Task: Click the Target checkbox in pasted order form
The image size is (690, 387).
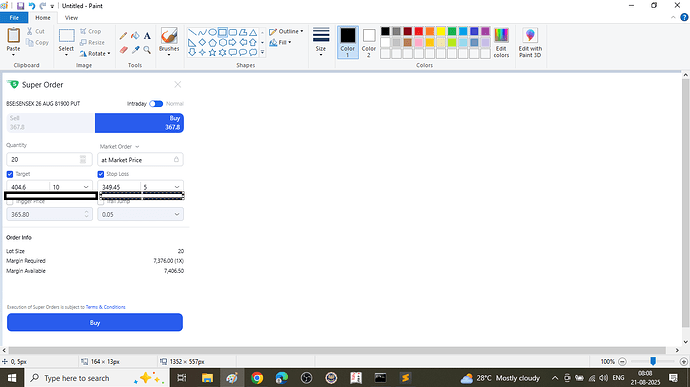Action: (10, 174)
